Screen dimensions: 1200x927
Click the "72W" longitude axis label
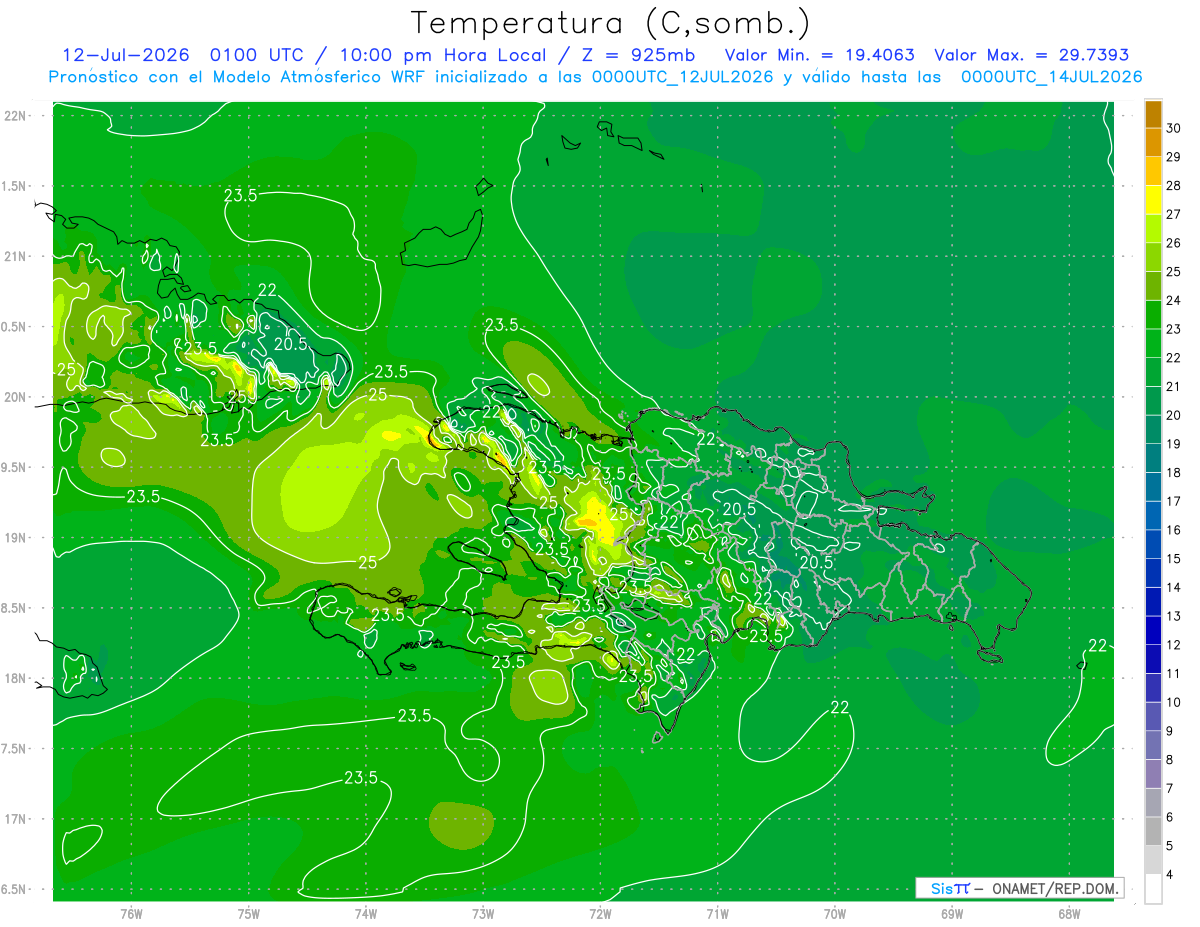pyautogui.click(x=600, y=914)
